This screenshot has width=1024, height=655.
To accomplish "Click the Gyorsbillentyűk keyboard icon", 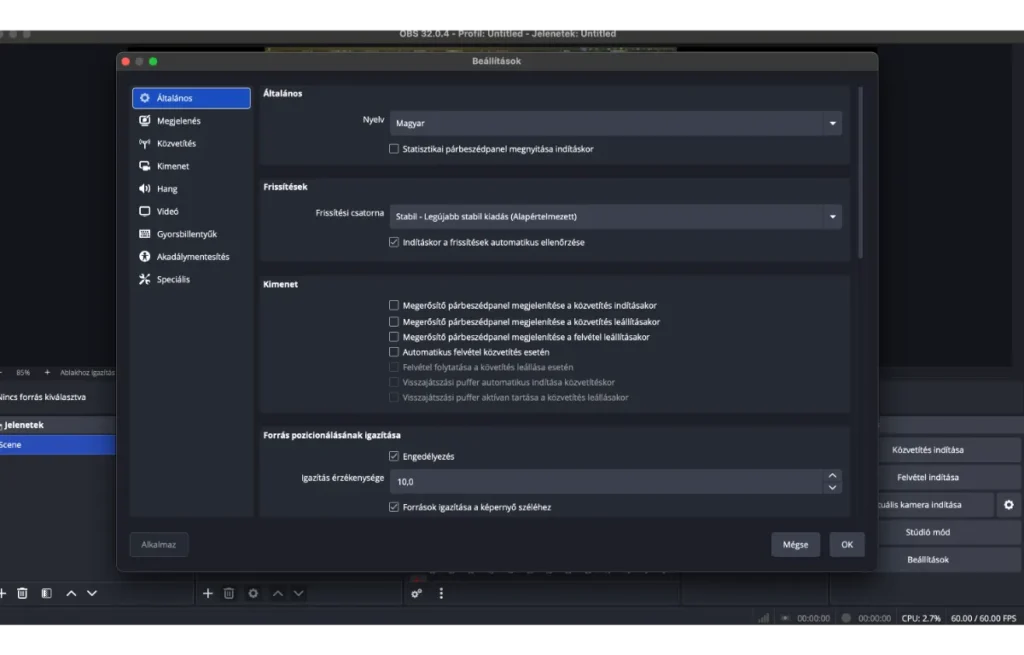I will pos(144,234).
